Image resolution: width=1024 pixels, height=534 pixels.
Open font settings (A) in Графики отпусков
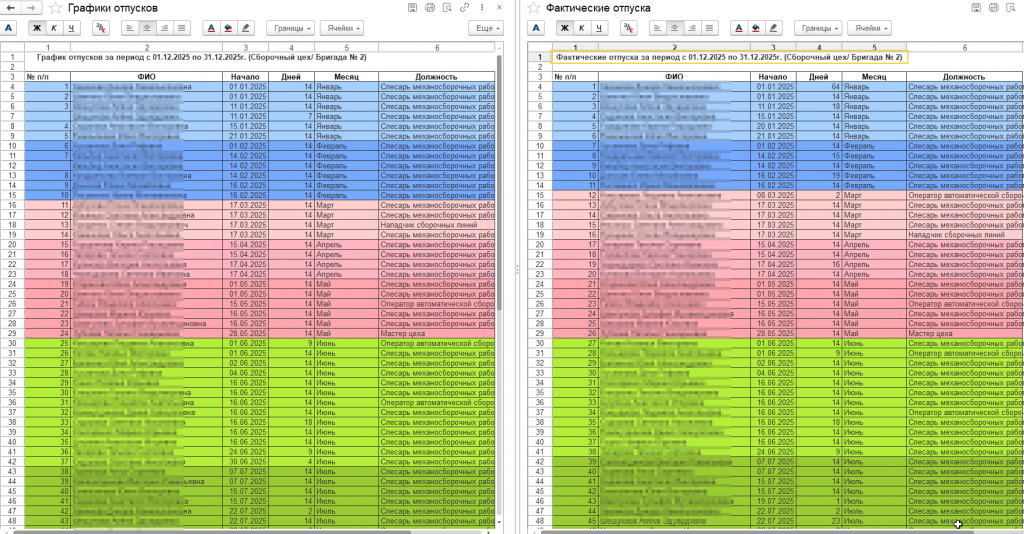pos(8,28)
